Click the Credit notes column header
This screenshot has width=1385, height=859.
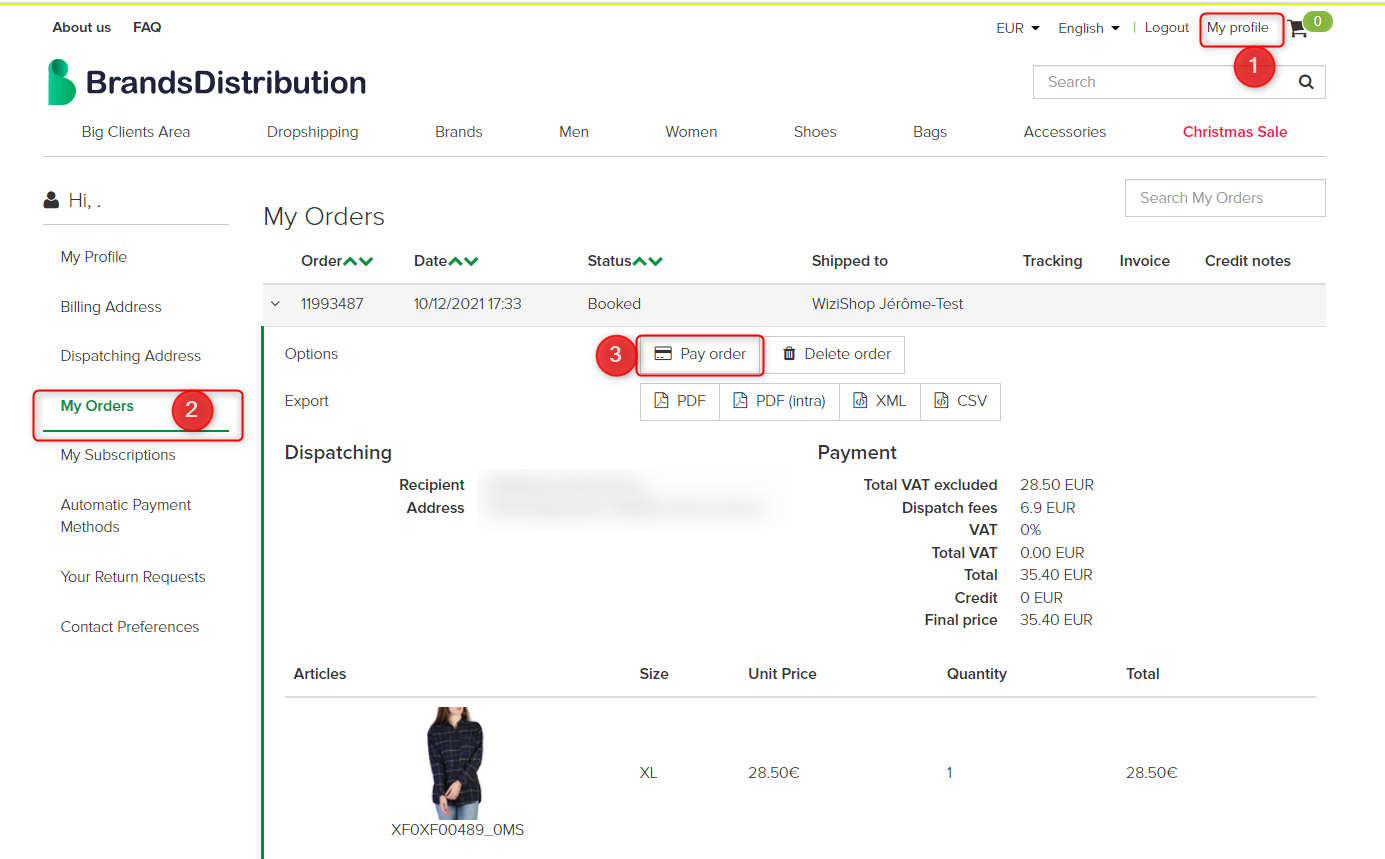(x=1248, y=261)
